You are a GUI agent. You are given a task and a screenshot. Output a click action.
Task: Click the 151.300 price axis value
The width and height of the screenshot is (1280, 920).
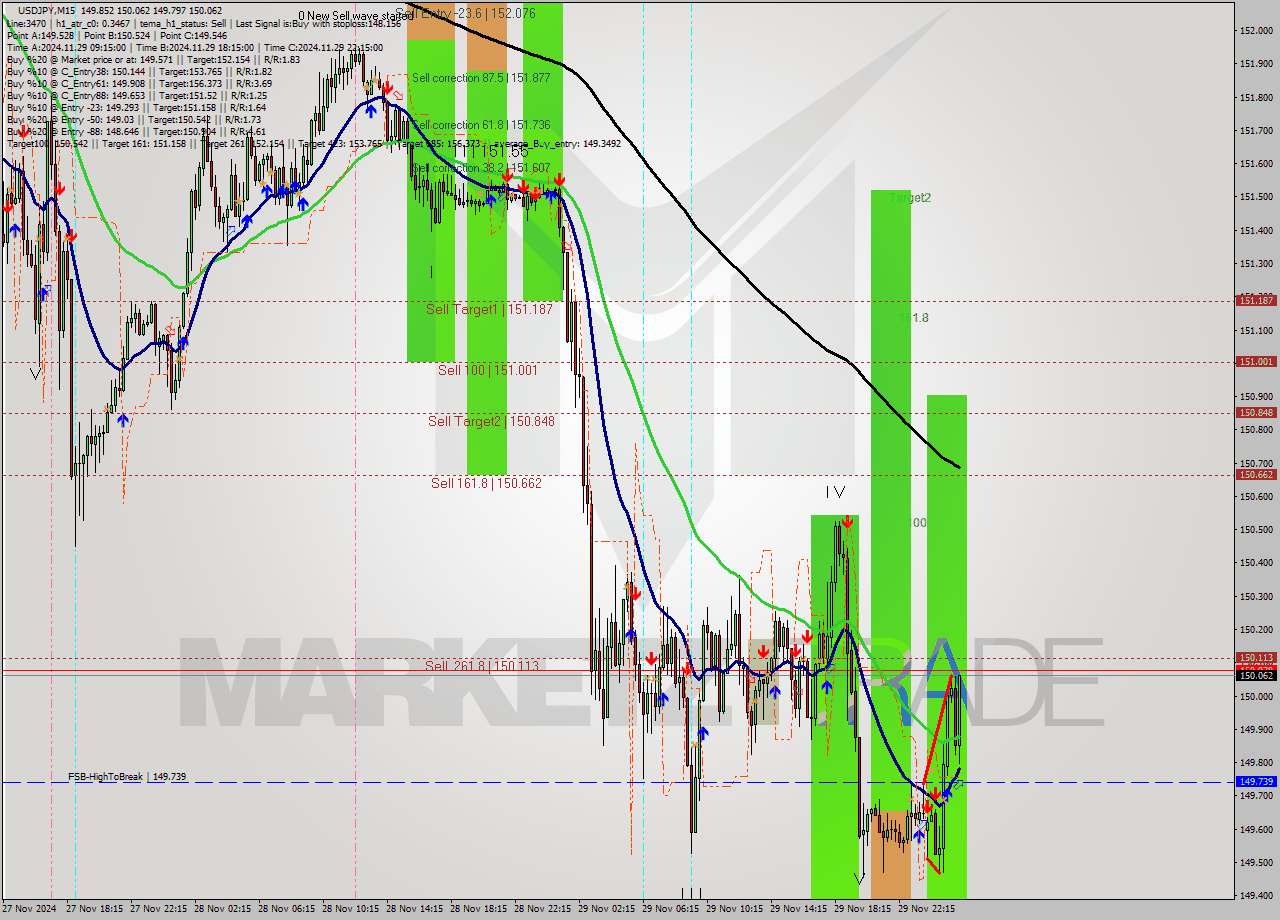pos(1256,264)
